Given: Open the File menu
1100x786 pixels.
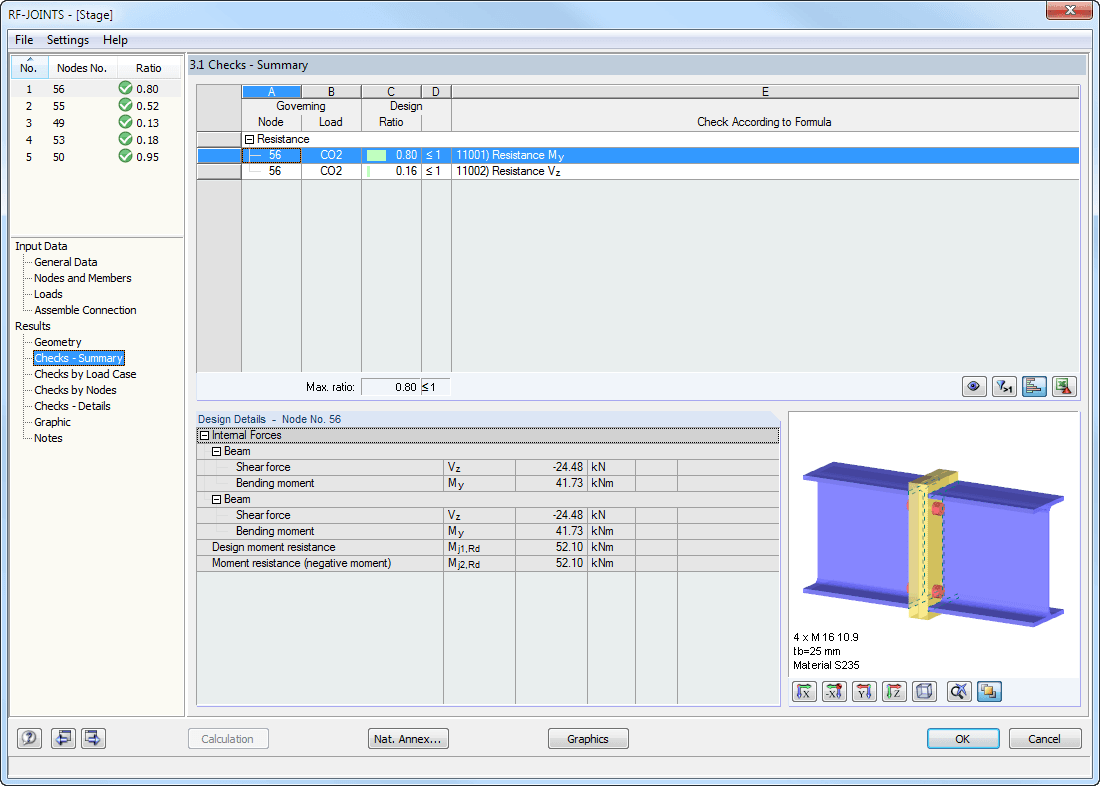Looking at the screenshot, I should (x=23, y=40).
